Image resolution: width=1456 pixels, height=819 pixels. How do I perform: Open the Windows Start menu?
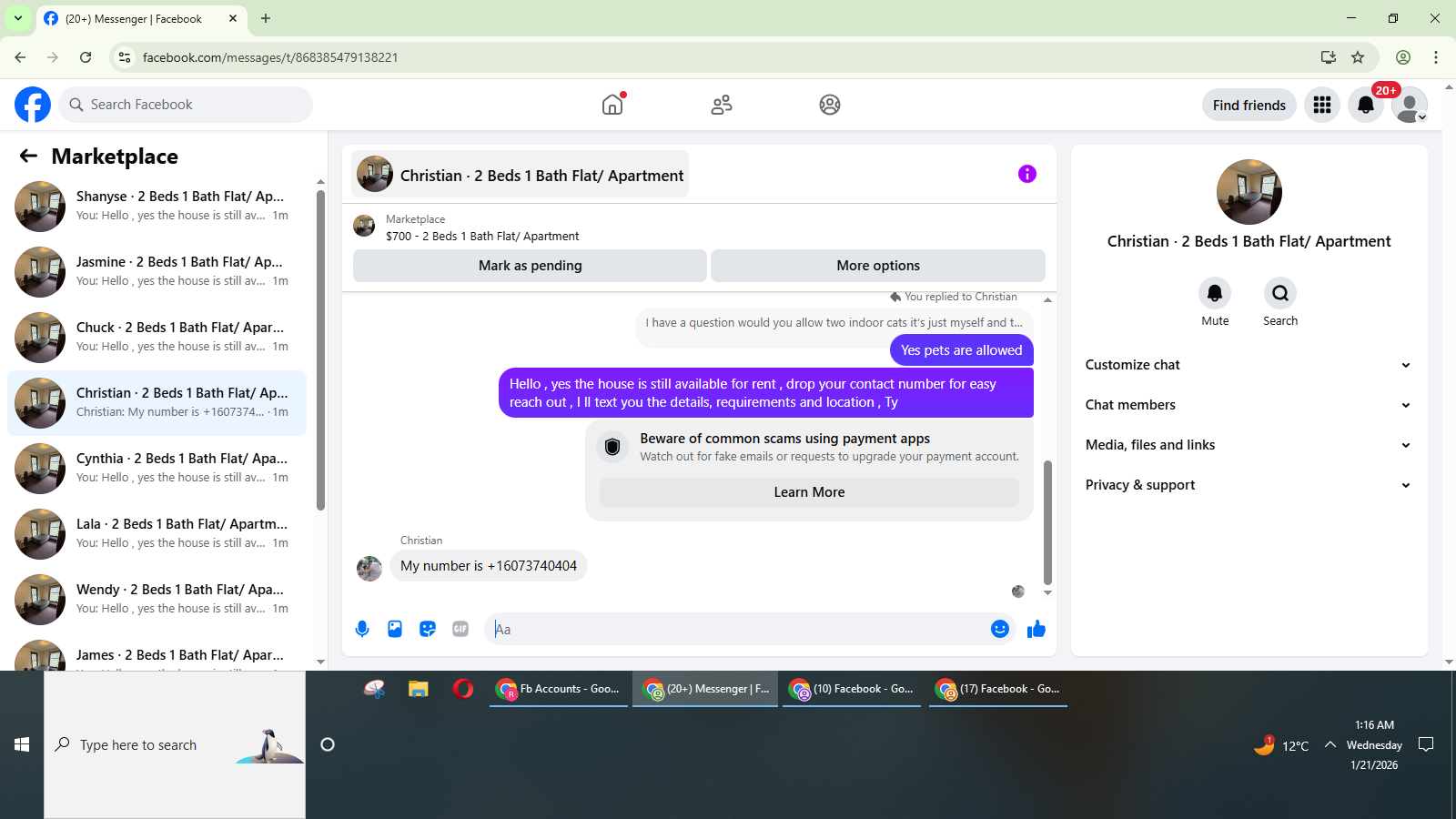(22, 744)
